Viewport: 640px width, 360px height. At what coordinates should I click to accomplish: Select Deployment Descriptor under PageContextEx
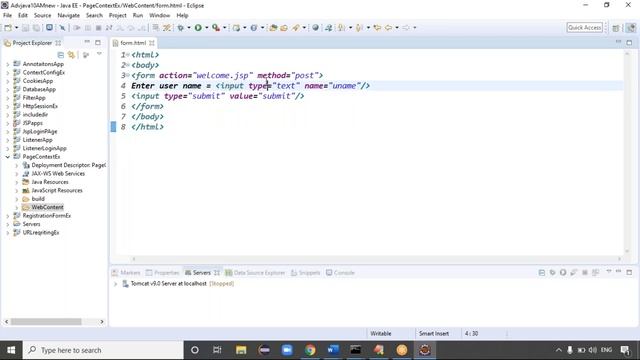pyautogui.click(x=68, y=165)
